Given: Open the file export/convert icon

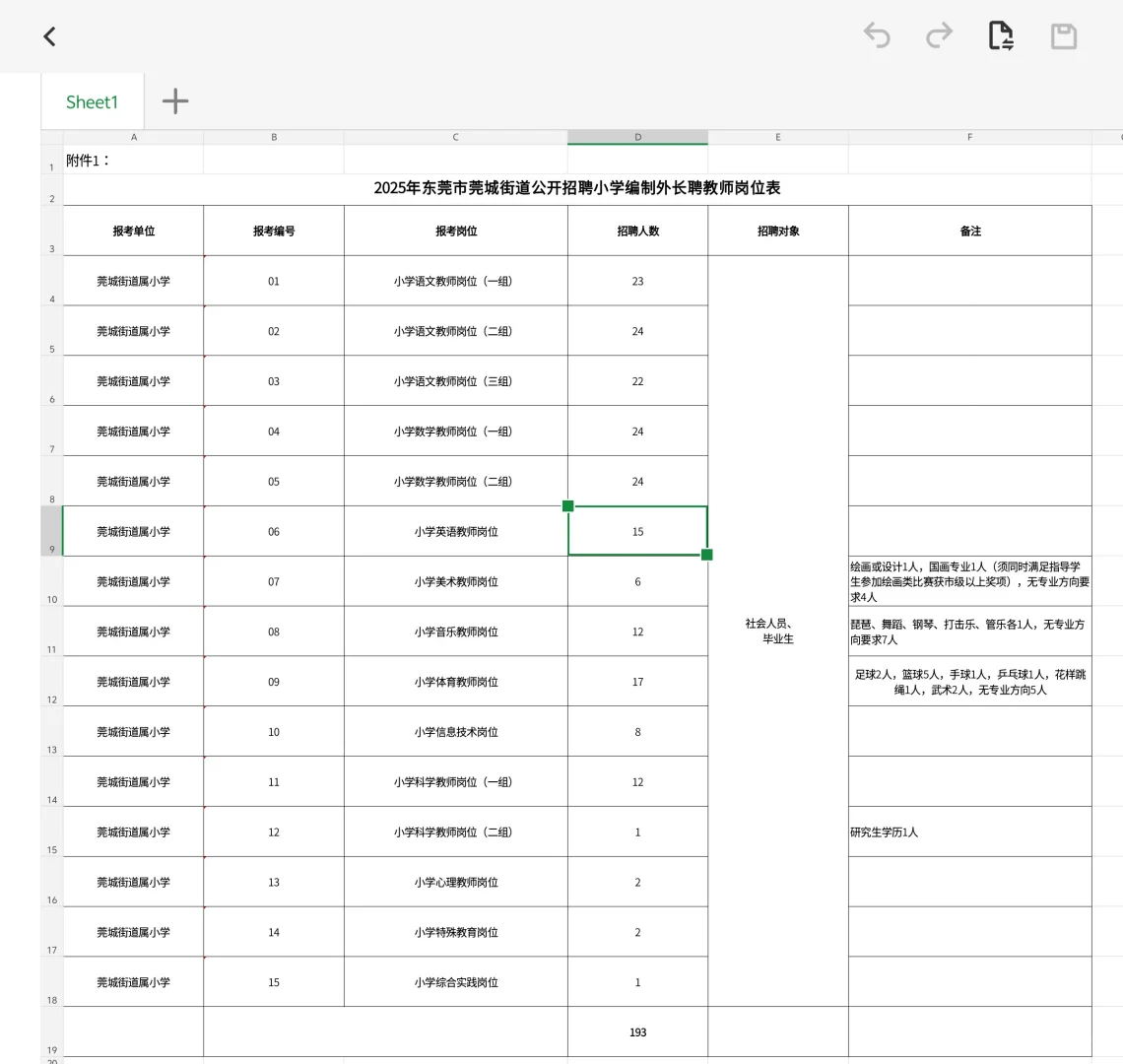Looking at the screenshot, I should tap(1001, 35).
